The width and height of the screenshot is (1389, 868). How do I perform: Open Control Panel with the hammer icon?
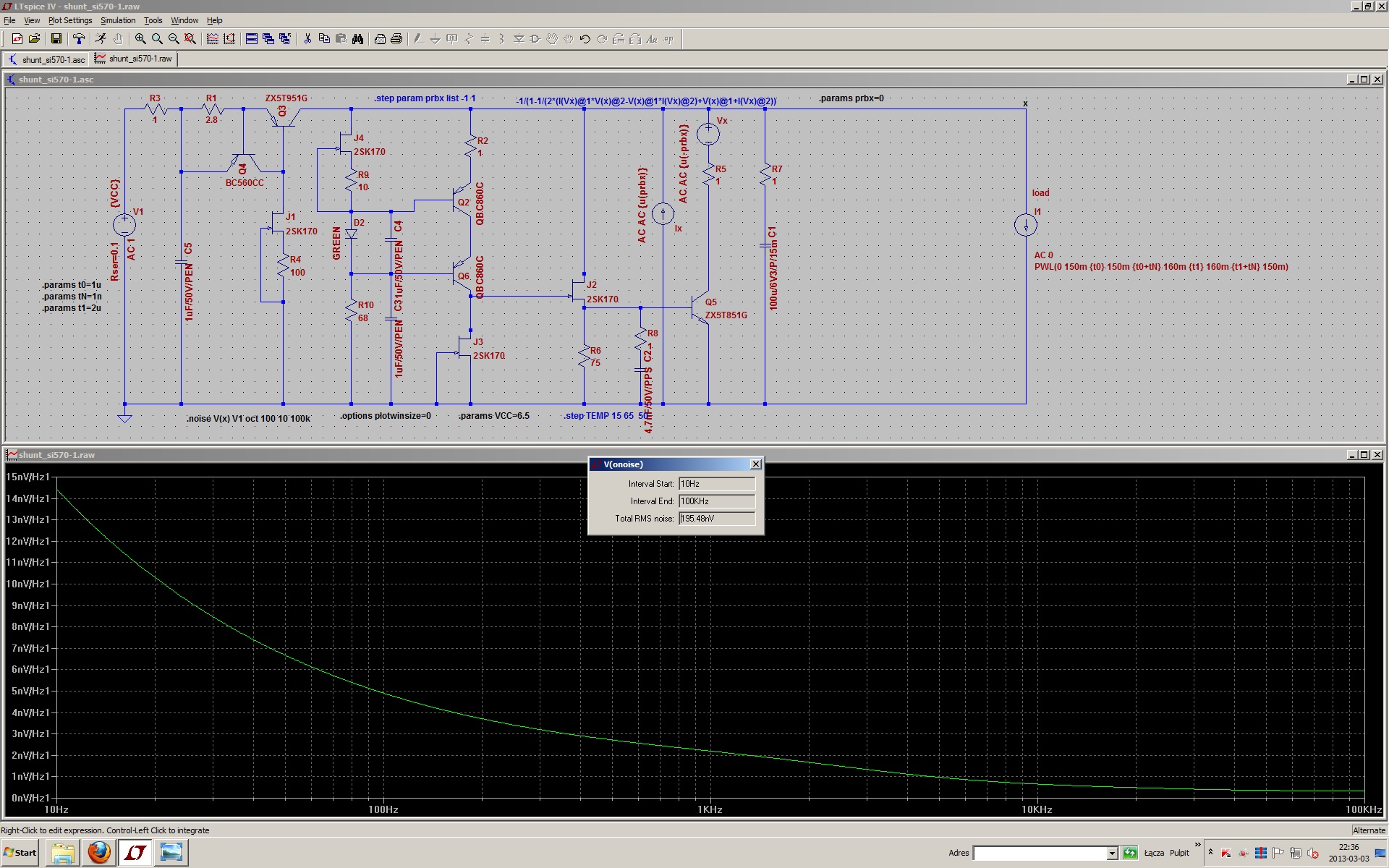[78, 39]
